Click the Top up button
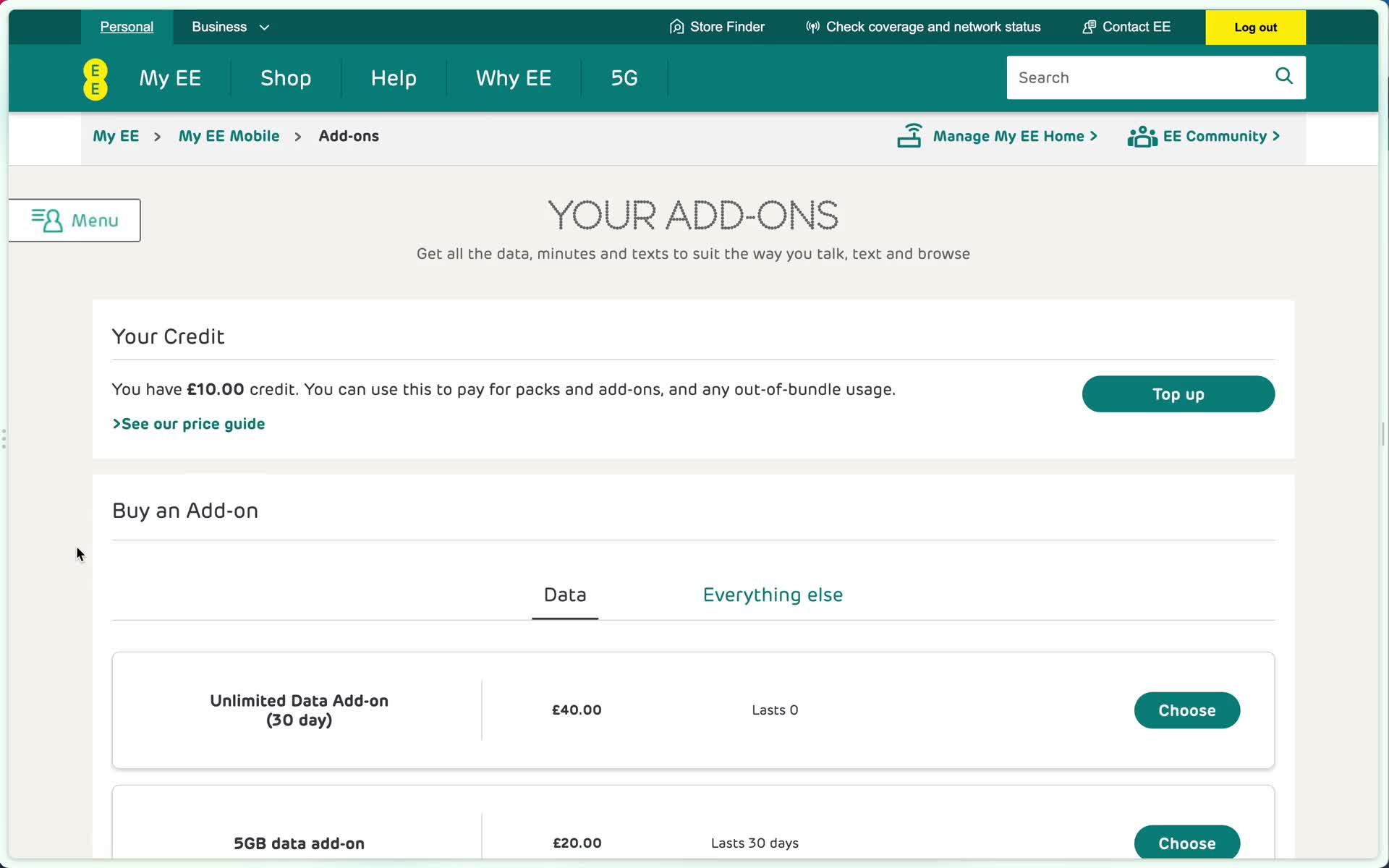1389x868 pixels. 1178,394
